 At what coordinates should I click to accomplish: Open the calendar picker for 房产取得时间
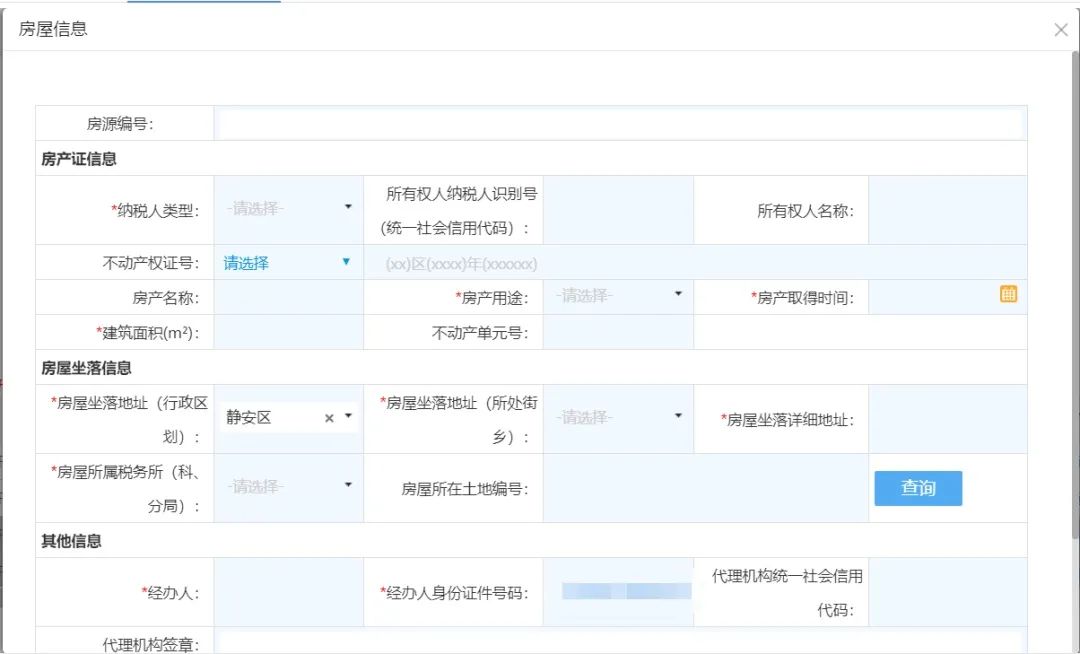pos(1008,294)
